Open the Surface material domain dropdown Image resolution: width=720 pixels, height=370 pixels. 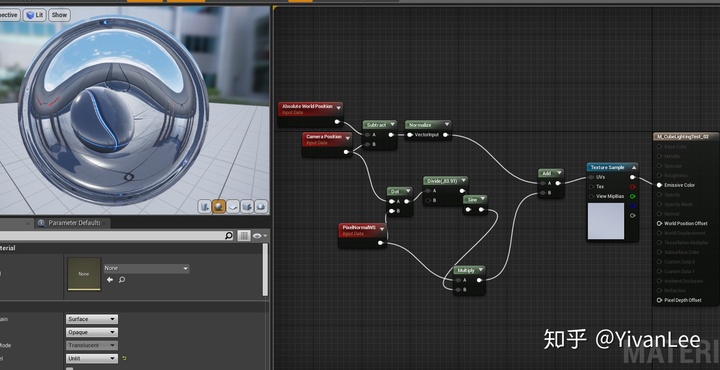92,319
